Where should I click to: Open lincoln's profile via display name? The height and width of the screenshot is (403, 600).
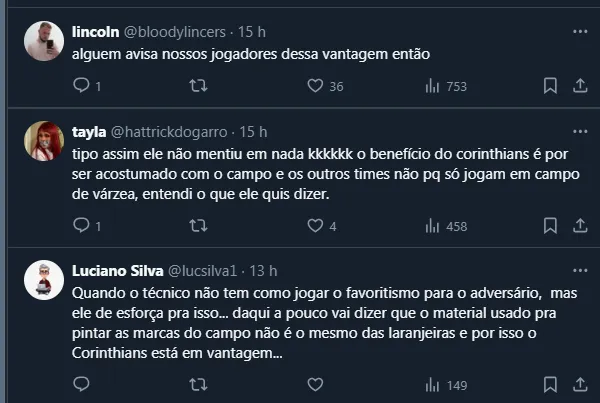[x=98, y=32]
